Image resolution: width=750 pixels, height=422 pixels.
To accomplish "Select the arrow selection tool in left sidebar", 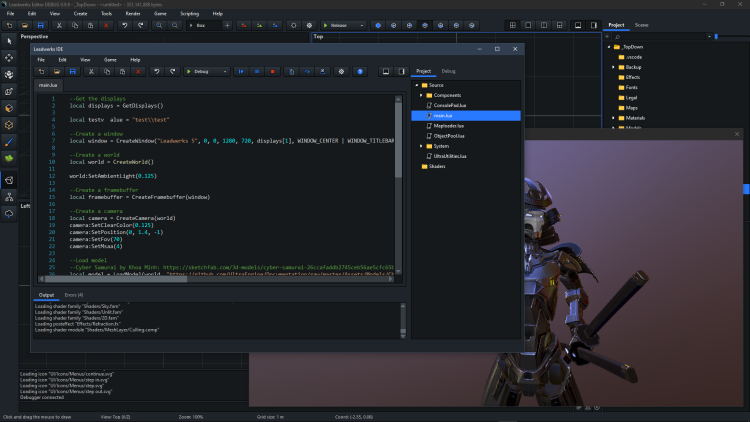I will 9,40.
